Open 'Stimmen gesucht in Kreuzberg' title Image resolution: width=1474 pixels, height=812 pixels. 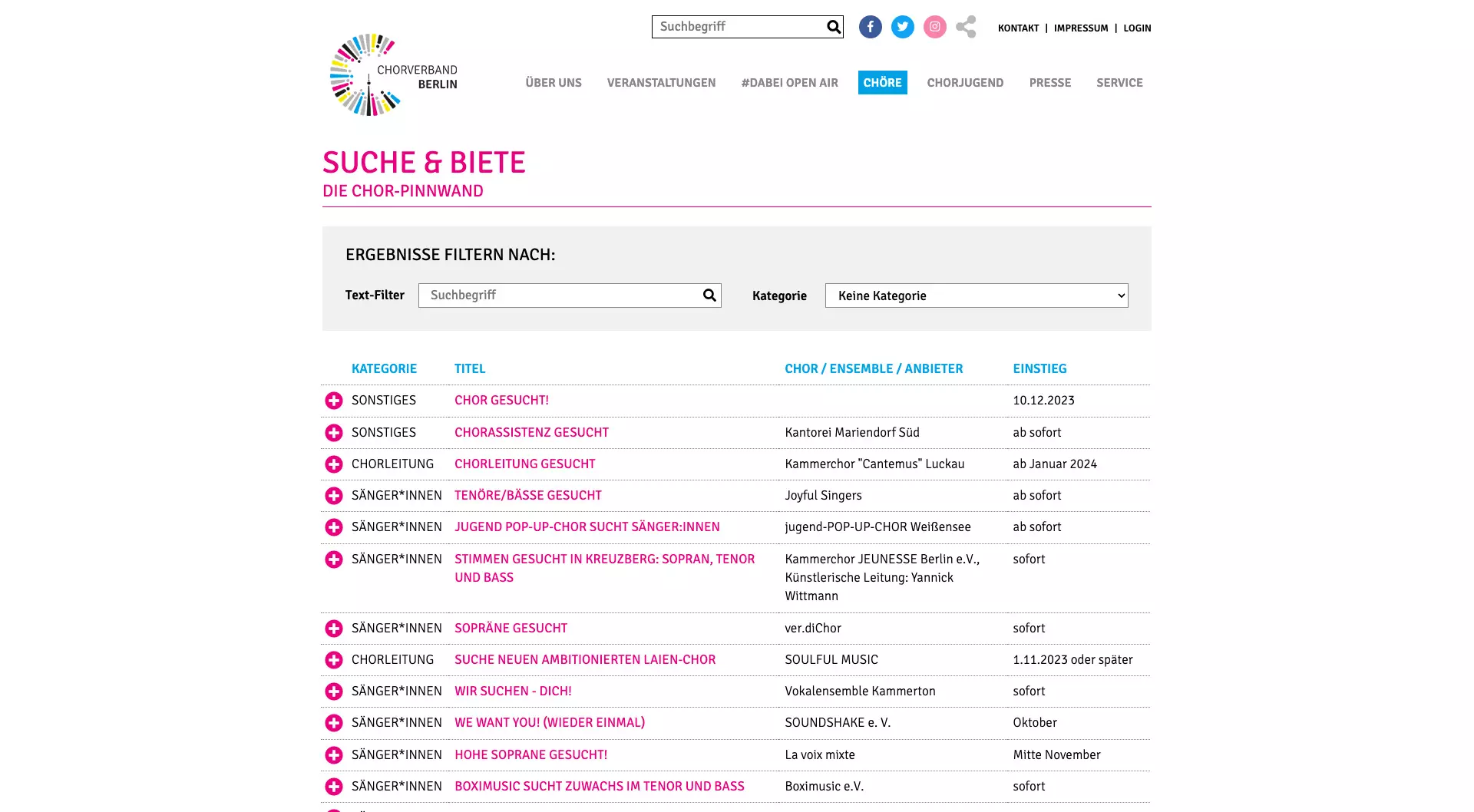pyautogui.click(x=604, y=569)
